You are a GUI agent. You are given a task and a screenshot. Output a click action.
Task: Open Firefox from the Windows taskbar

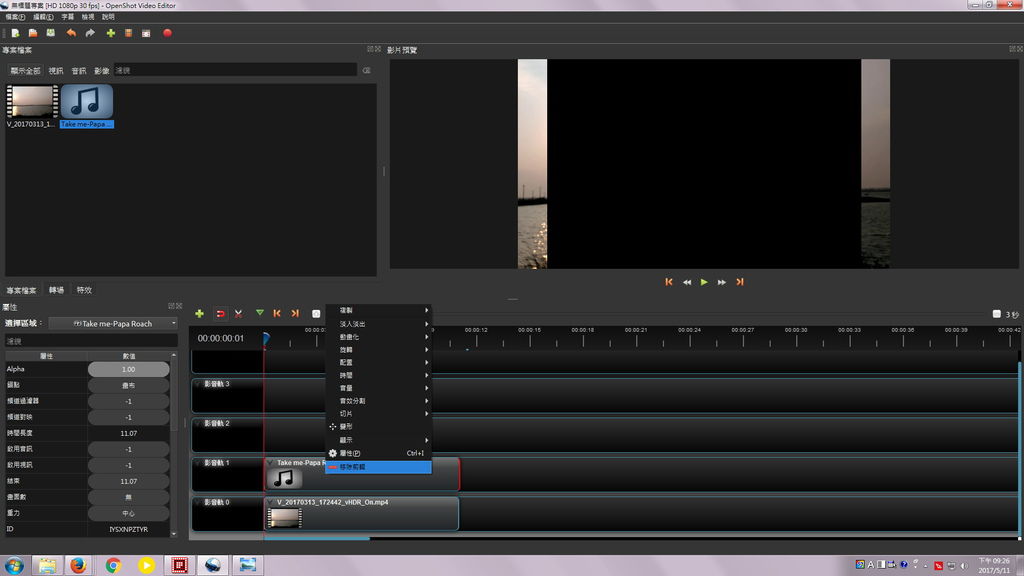(x=78, y=565)
